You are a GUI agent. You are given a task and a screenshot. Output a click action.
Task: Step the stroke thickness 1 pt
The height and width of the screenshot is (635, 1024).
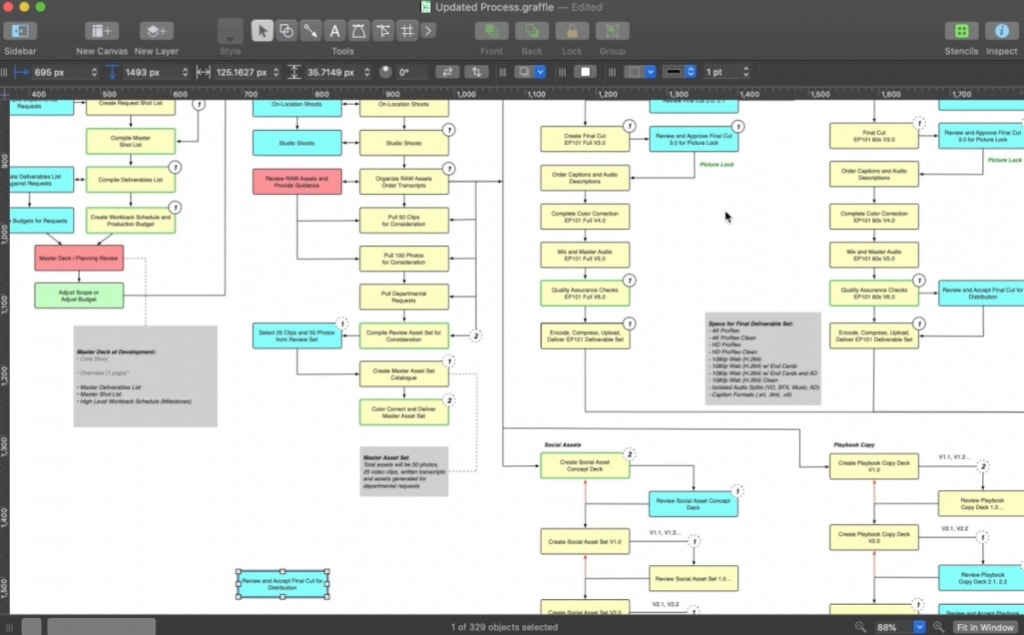point(746,72)
